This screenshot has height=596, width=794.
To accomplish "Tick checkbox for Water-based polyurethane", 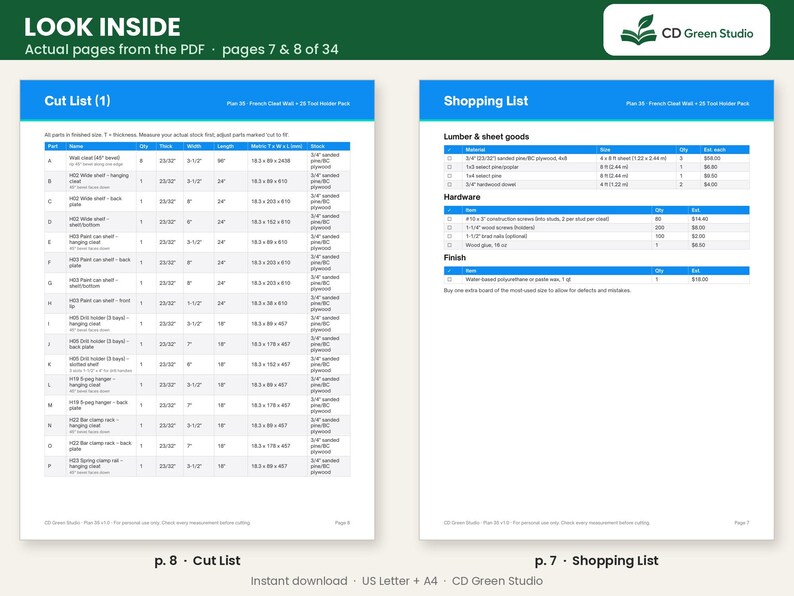I will pos(449,280).
